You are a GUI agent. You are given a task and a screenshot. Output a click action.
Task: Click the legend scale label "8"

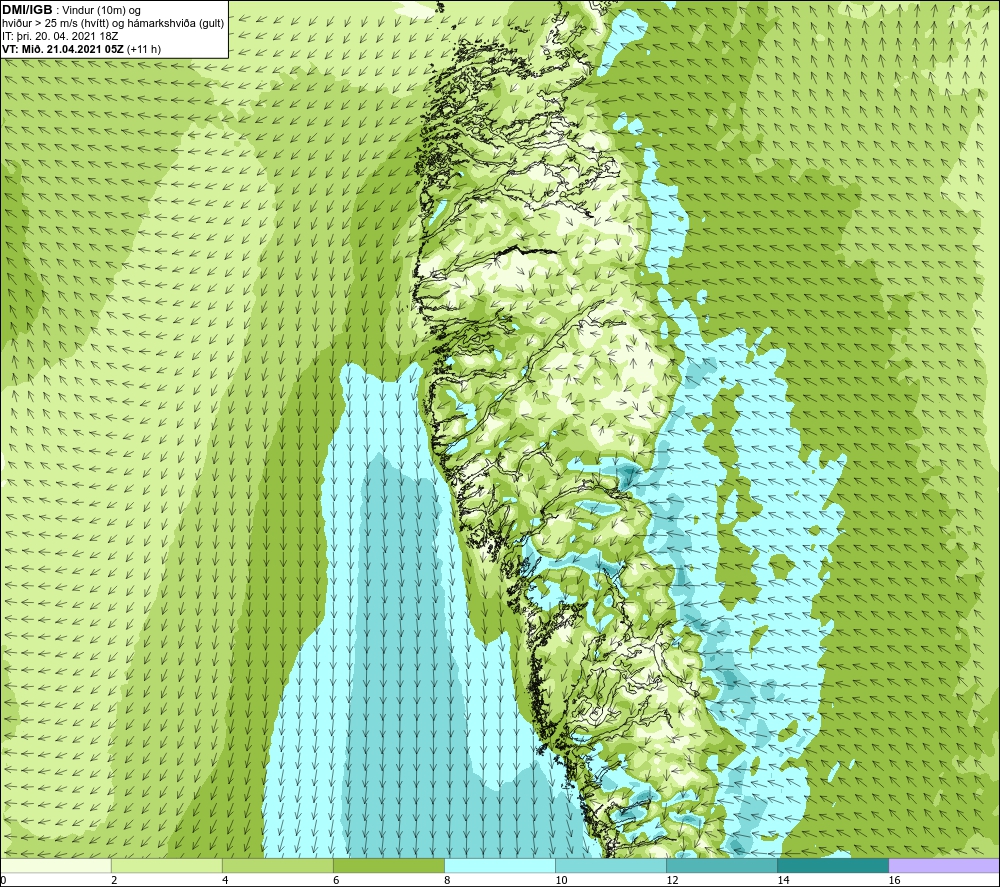pyautogui.click(x=447, y=881)
